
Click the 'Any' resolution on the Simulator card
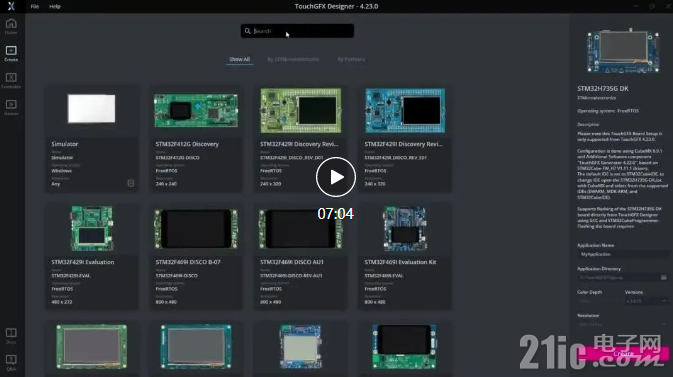56,184
